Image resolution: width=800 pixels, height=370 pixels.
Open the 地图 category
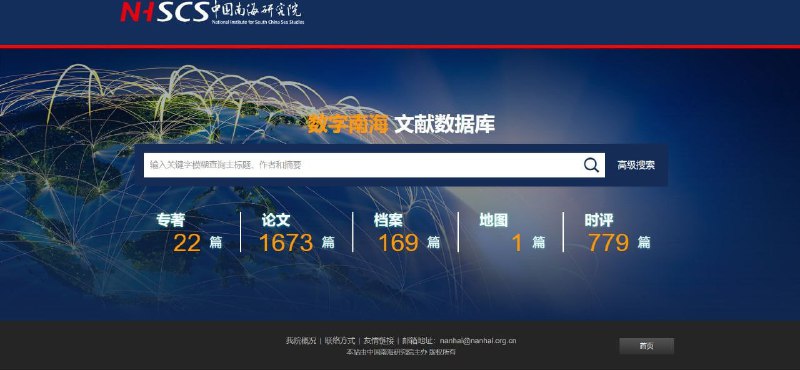493,220
